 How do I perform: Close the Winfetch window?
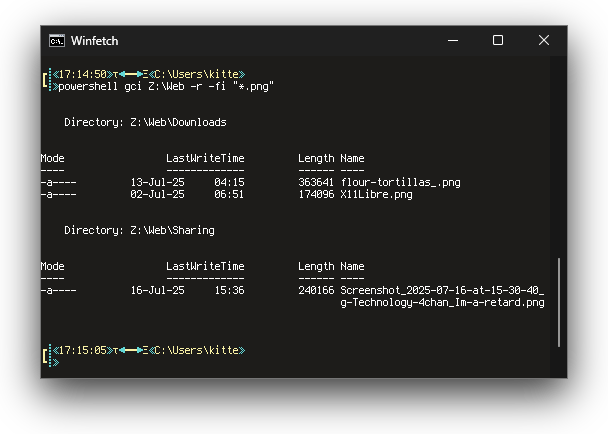click(x=544, y=40)
